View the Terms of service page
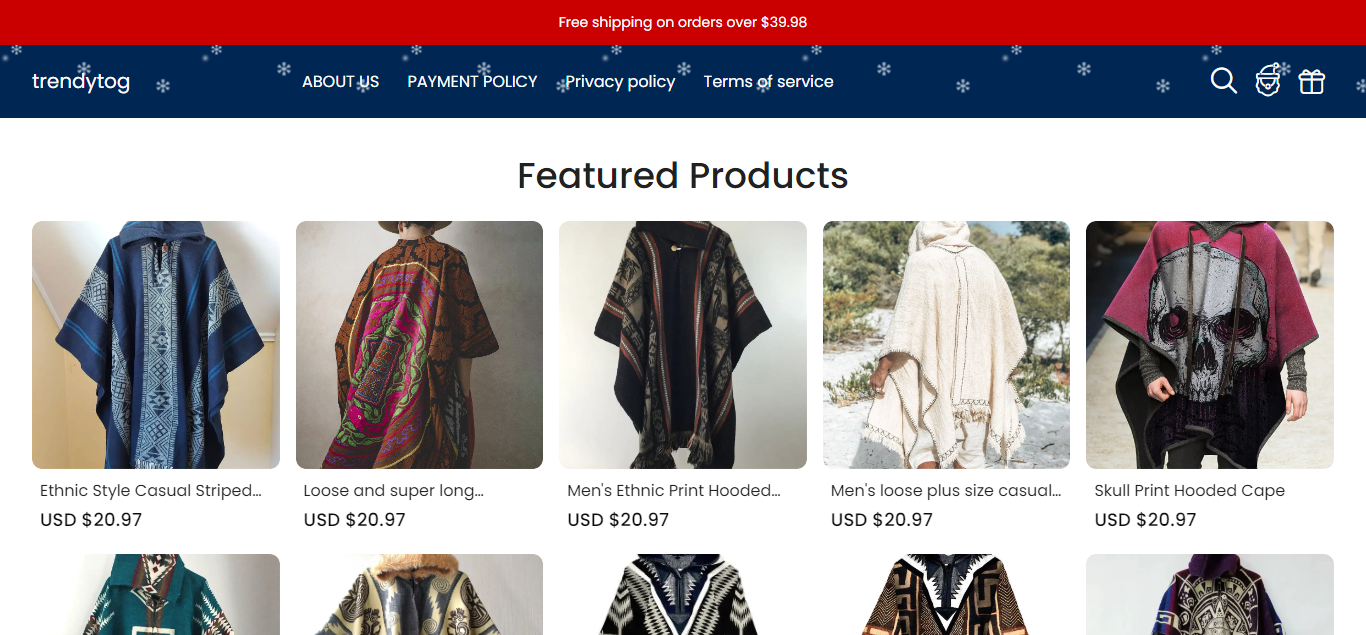Image resolution: width=1366 pixels, height=635 pixels. (768, 82)
